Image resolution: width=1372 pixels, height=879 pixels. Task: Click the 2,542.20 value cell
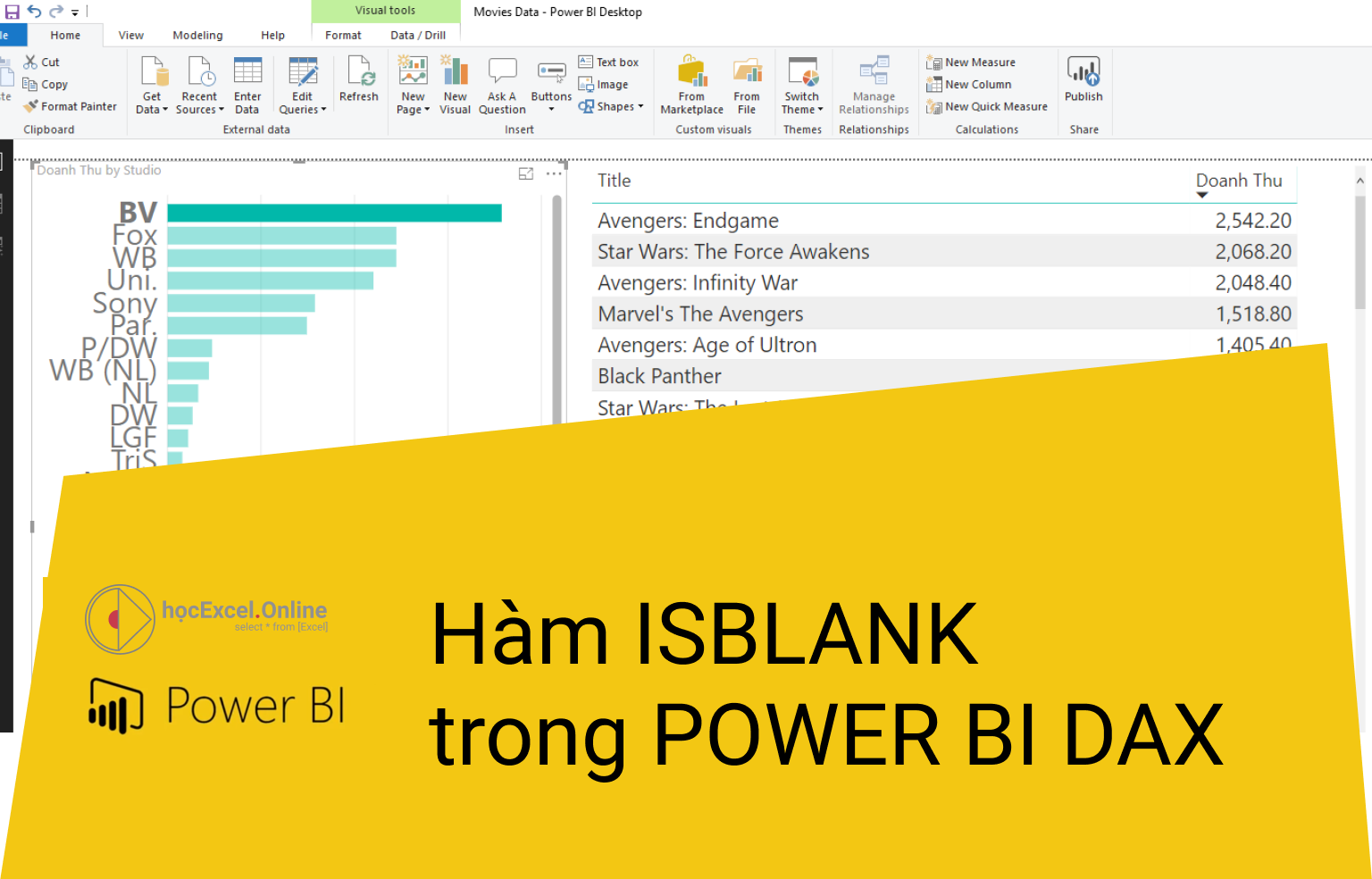[x=1252, y=220]
